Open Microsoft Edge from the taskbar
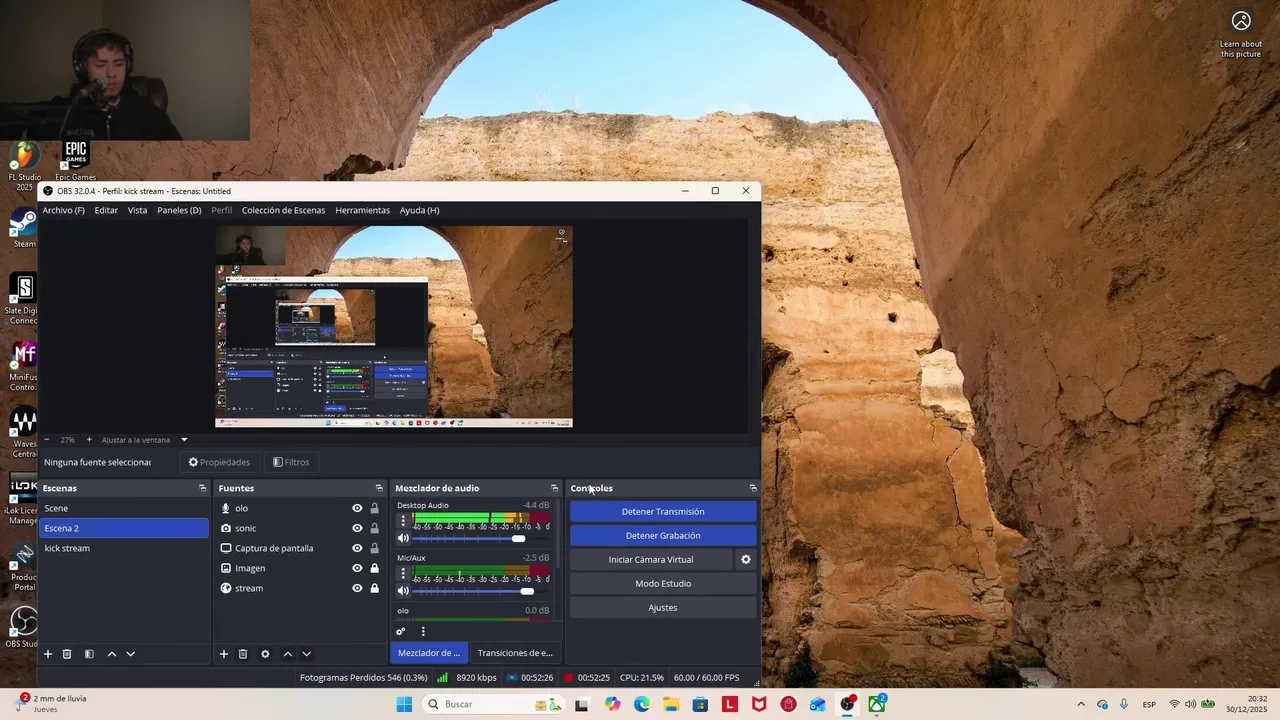Screen dimensions: 1280x720 (x=642, y=704)
